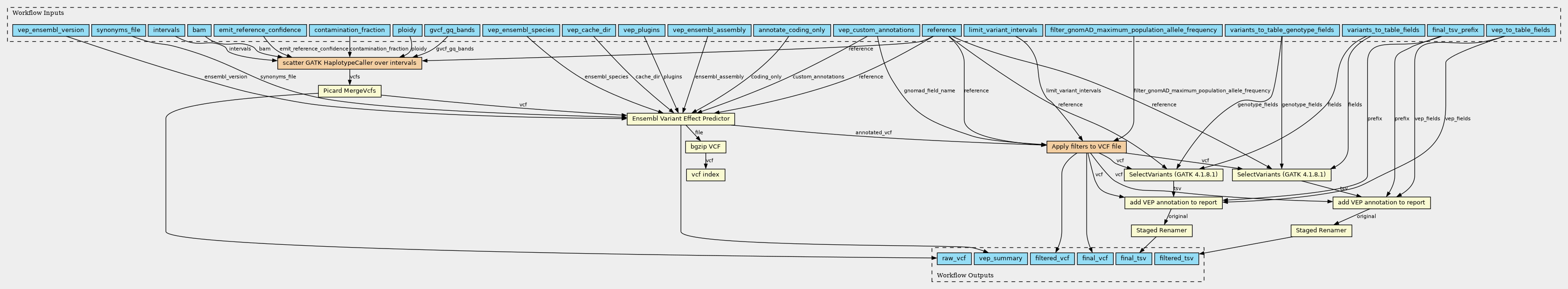Select the vcf index step node

[x=705, y=175]
